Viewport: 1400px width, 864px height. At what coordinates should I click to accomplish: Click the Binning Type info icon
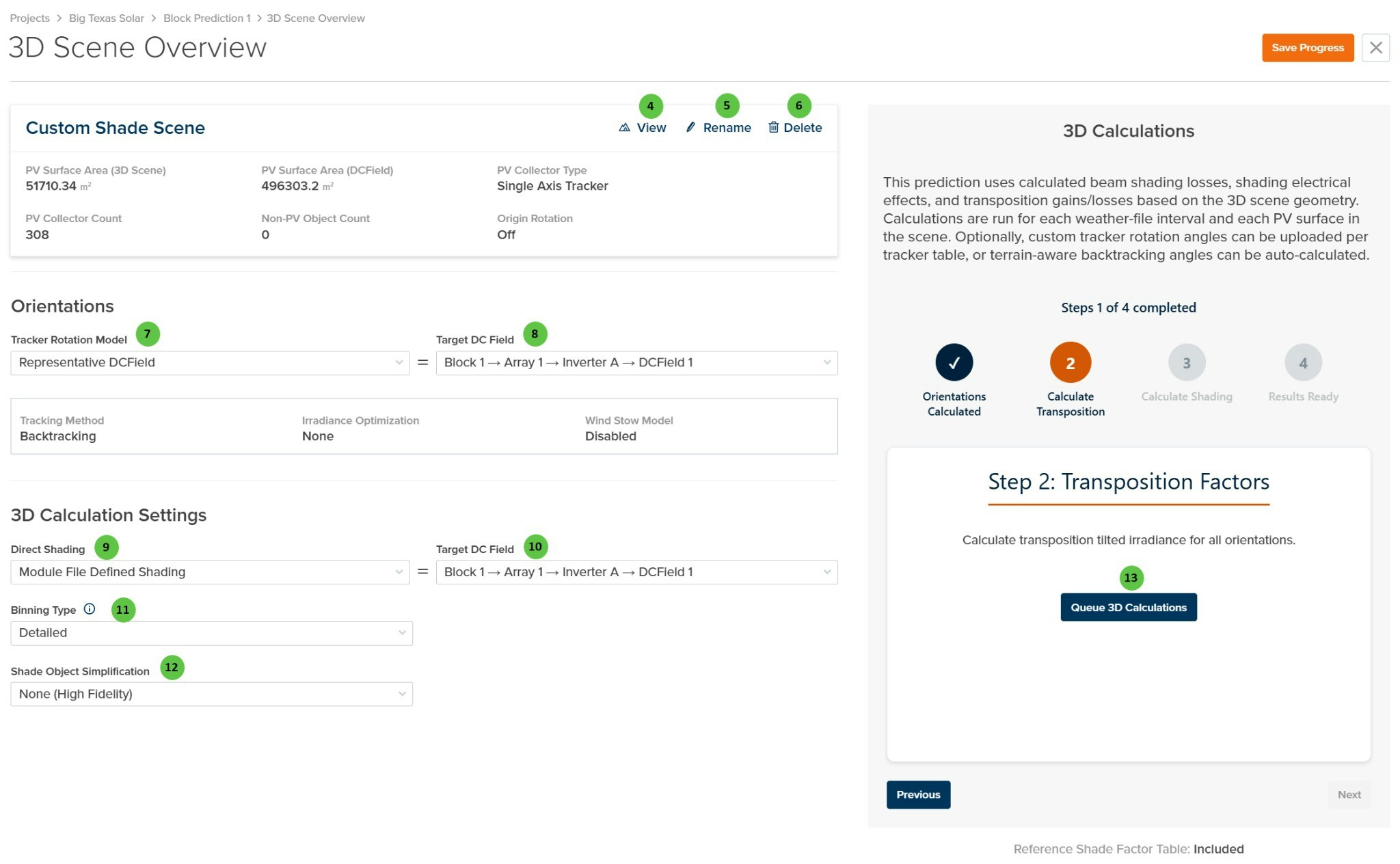pyautogui.click(x=90, y=609)
